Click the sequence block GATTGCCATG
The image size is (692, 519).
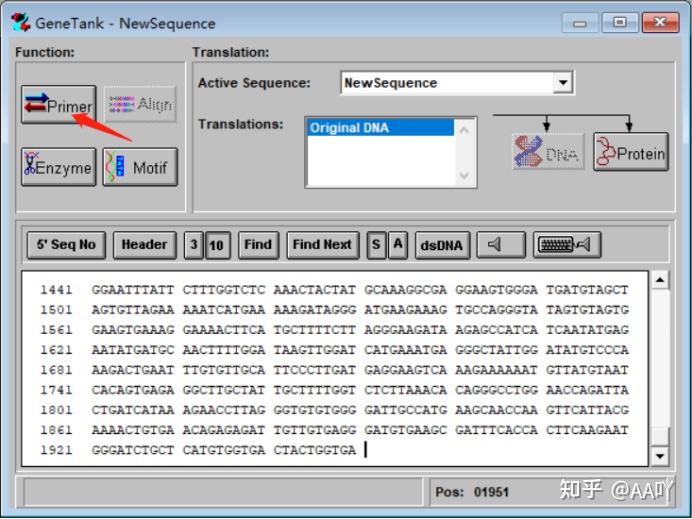pos(406,410)
